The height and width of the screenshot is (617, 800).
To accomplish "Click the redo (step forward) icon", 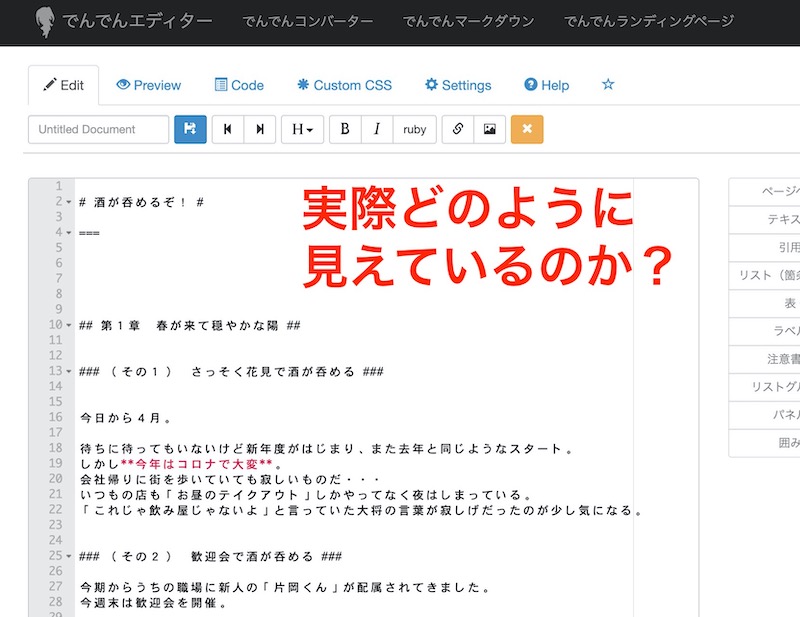I will pyautogui.click(x=260, y=130).
